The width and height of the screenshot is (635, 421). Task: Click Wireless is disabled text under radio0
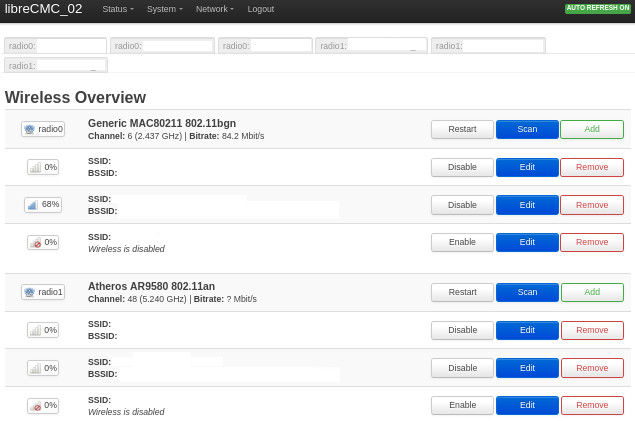tap(126, 249)
